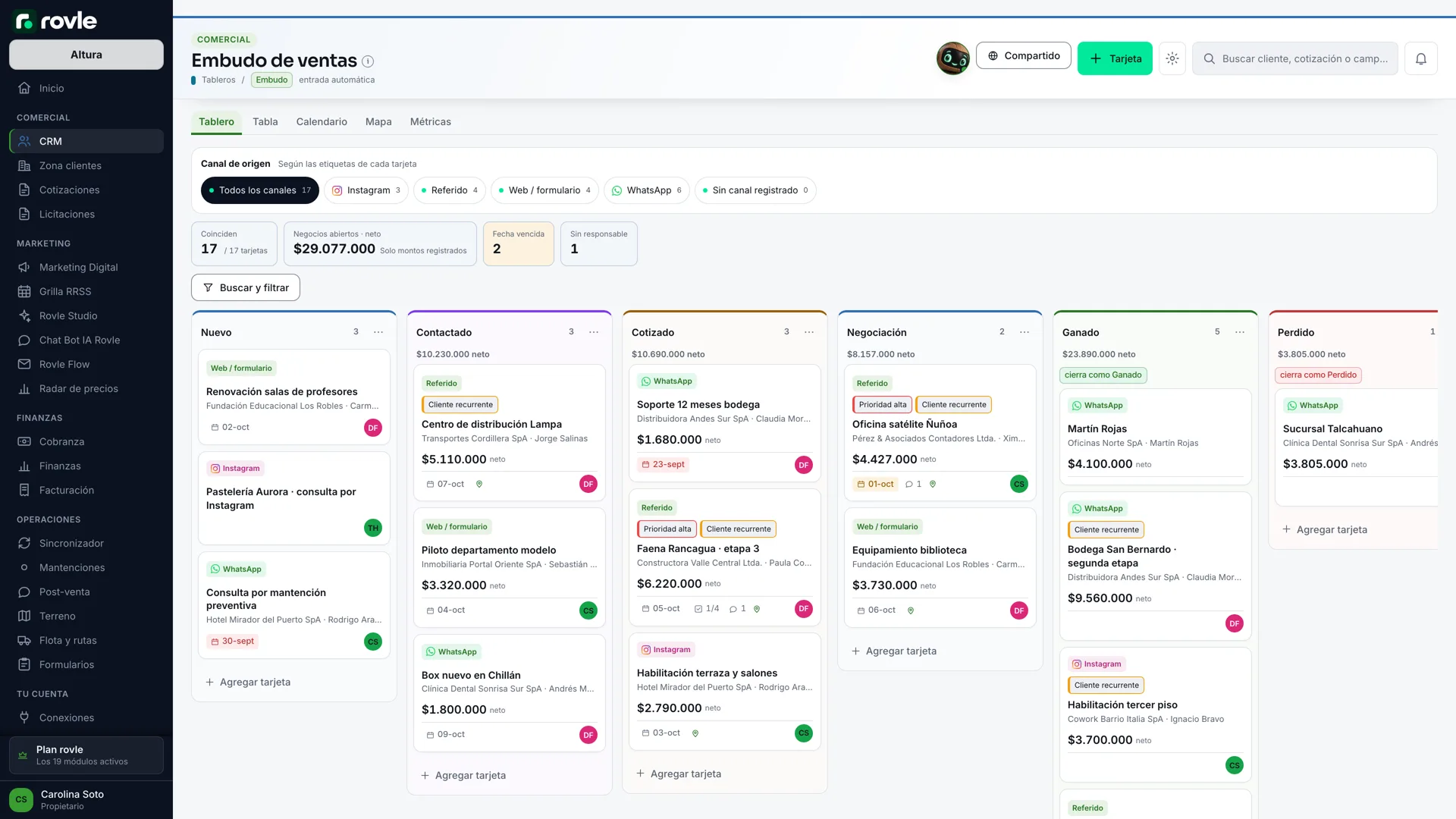Filter by Sin canal registrado chip
1456x819 pixels.
(x=755, y=190)
